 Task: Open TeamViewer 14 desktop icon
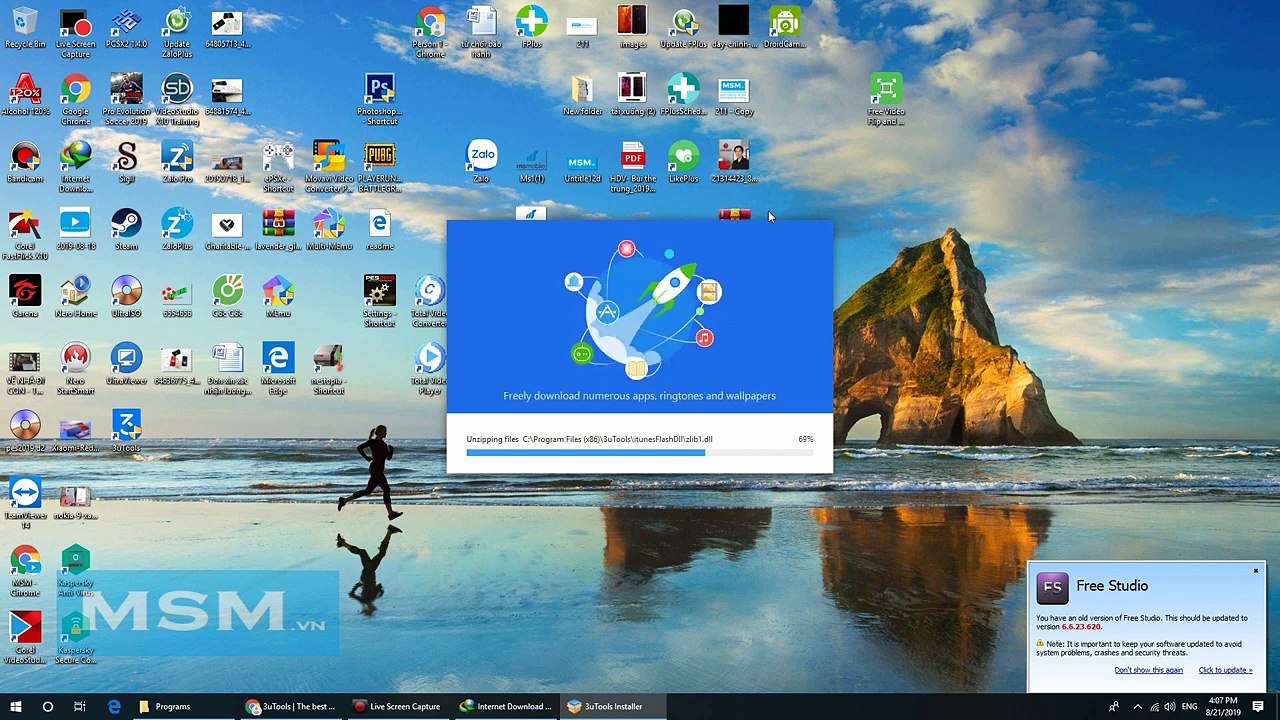[25, 502]
